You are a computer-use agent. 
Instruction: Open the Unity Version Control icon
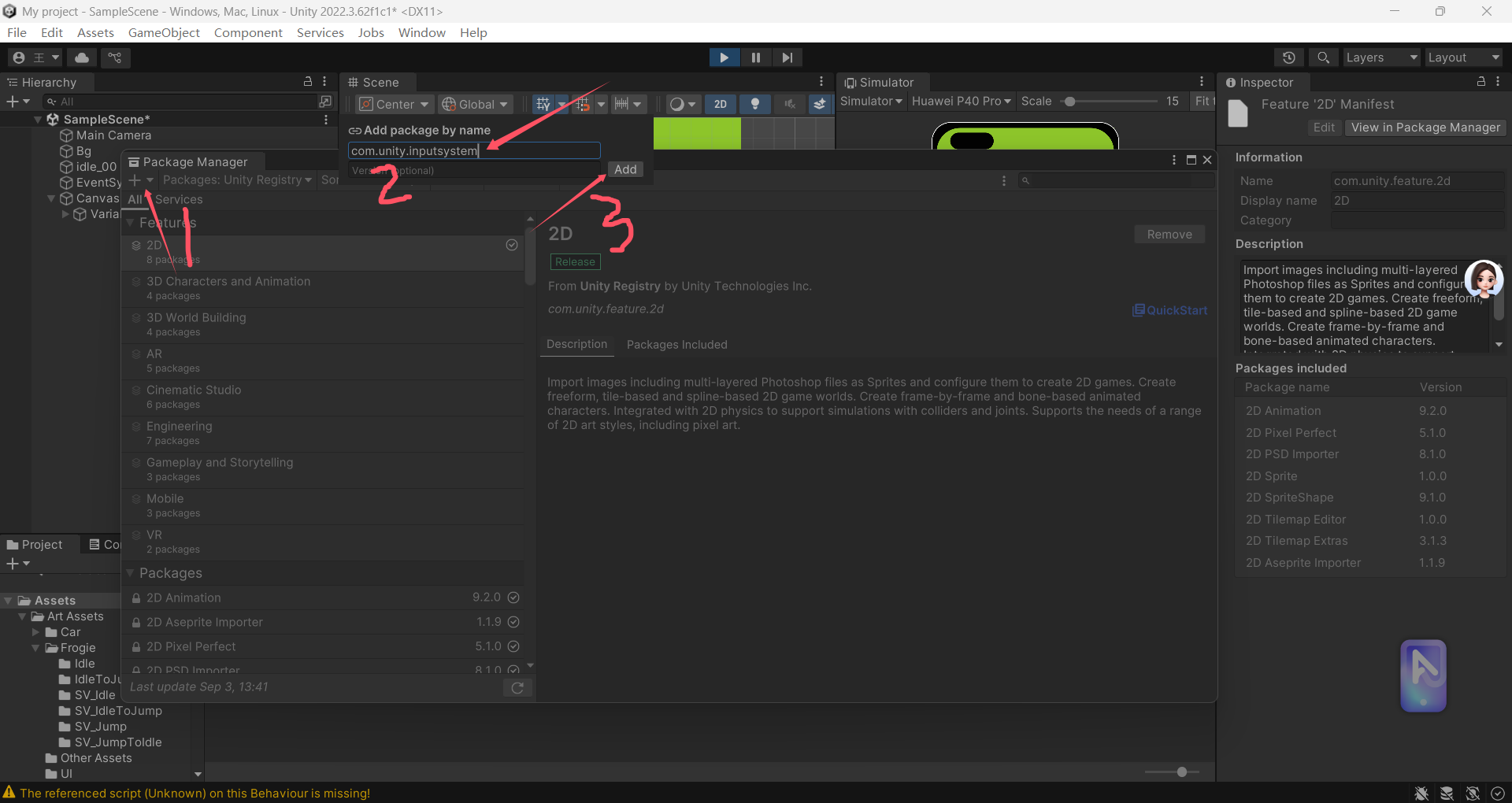point(115,57)
